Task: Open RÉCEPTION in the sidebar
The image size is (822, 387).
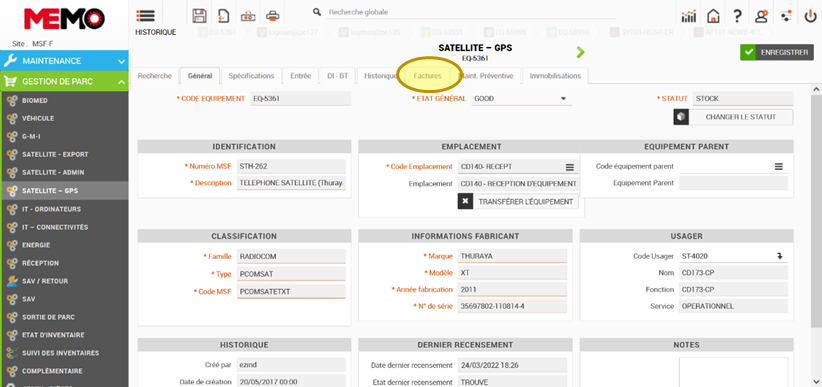Action: tap(64, 263)
